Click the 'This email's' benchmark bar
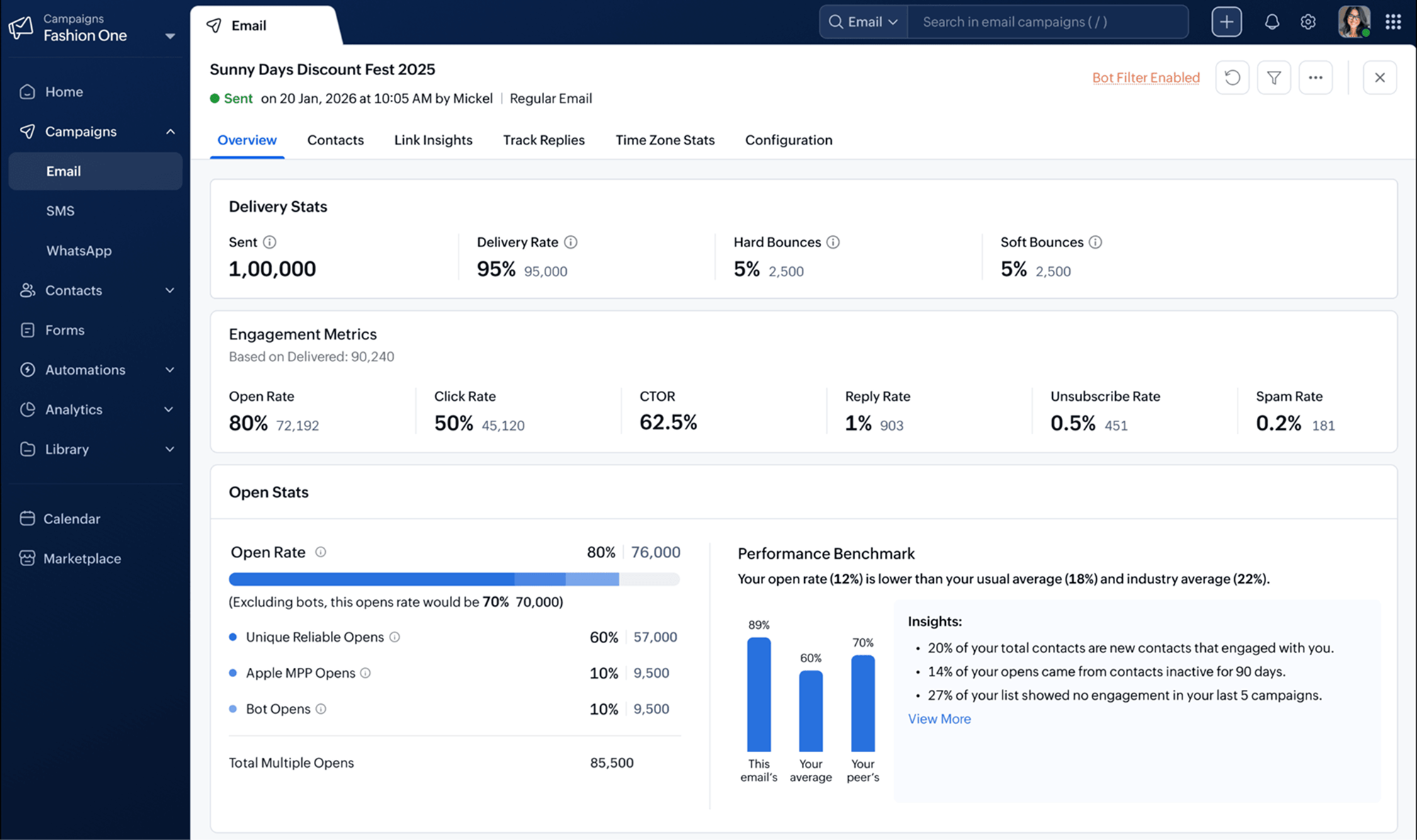 759,695
